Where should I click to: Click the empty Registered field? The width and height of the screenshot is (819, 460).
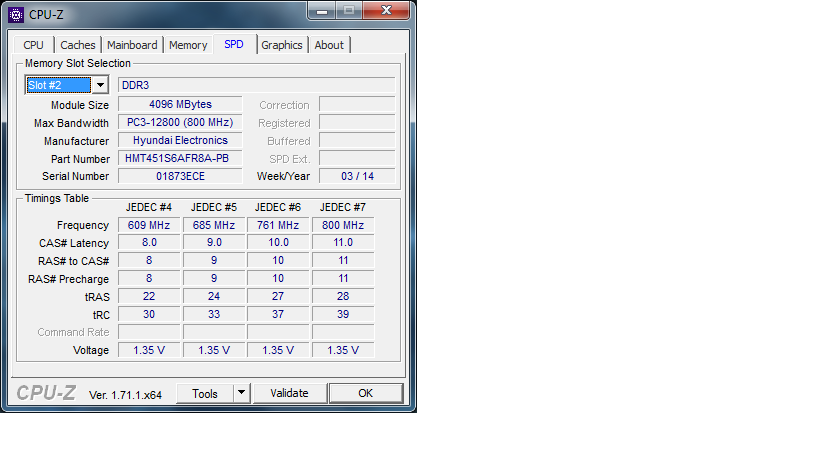point(357,122)
